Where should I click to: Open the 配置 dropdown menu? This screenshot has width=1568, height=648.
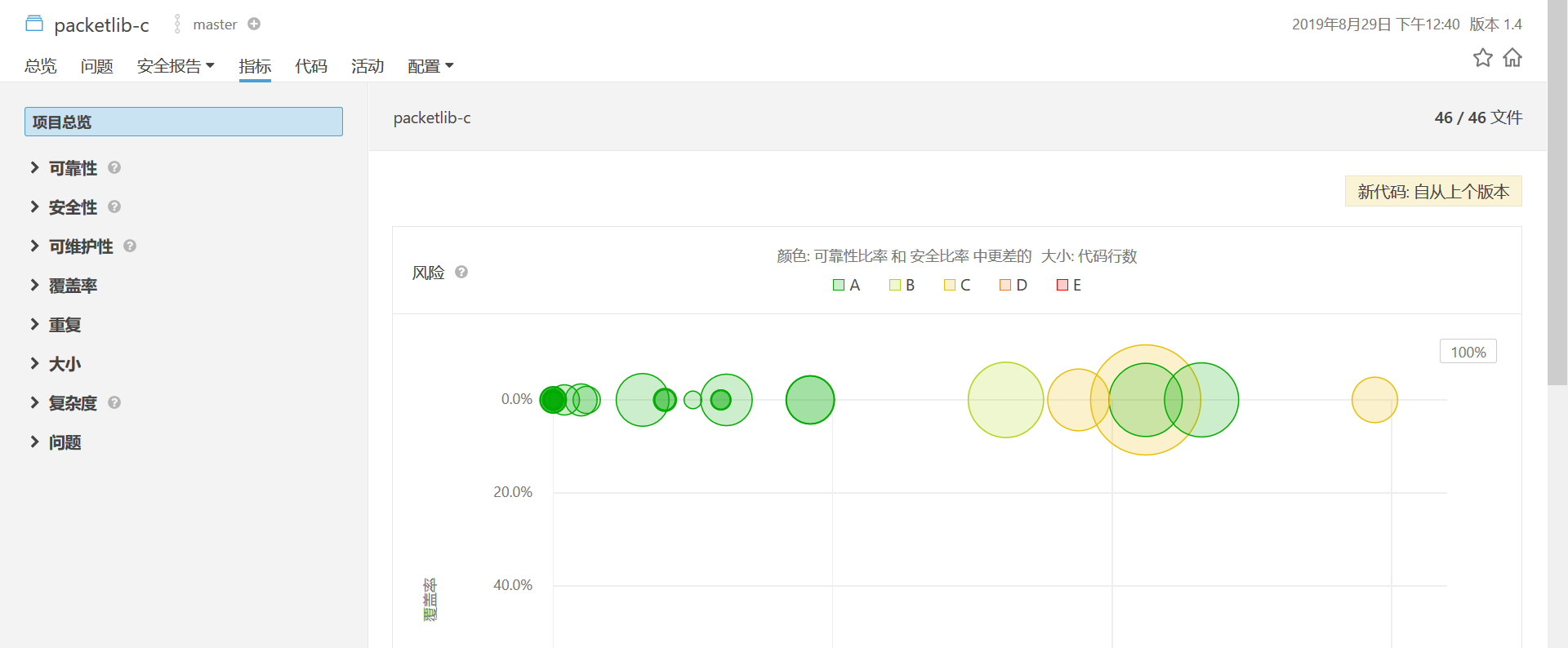[430, 66]
